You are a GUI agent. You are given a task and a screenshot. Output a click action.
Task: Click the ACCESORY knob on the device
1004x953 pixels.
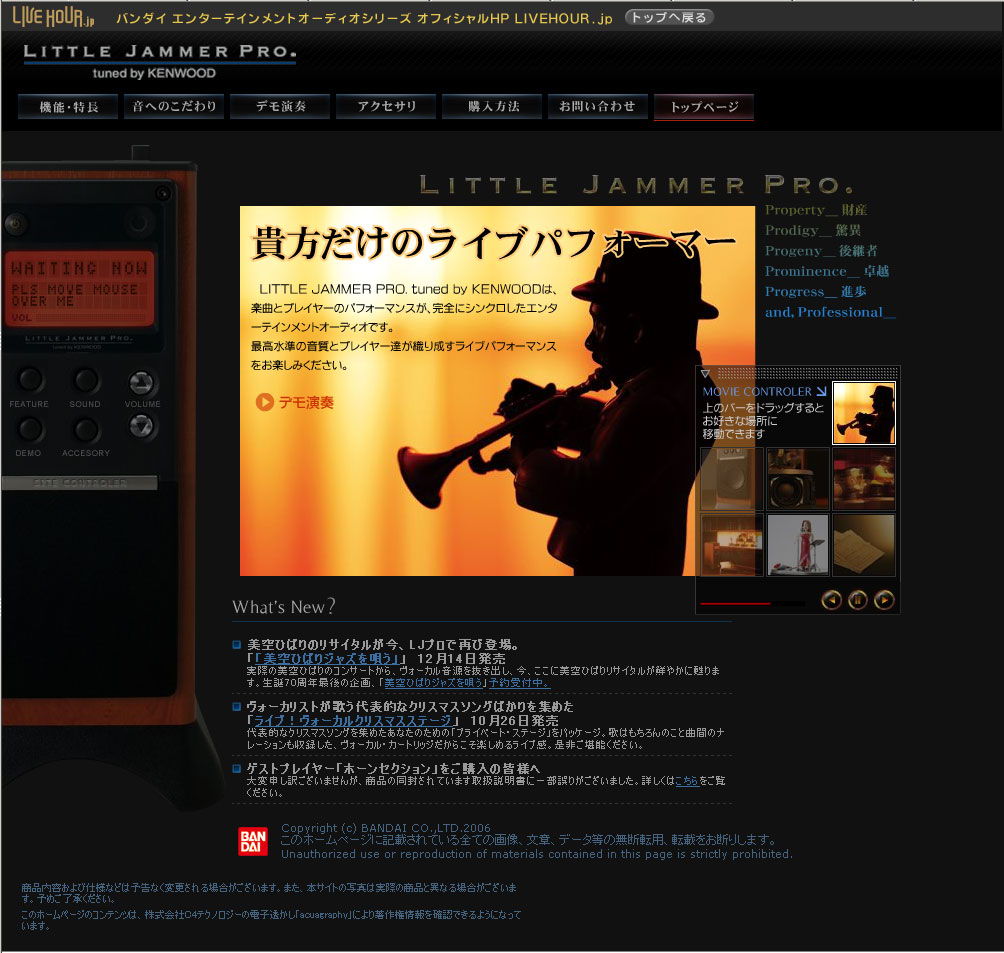point(85,429)
